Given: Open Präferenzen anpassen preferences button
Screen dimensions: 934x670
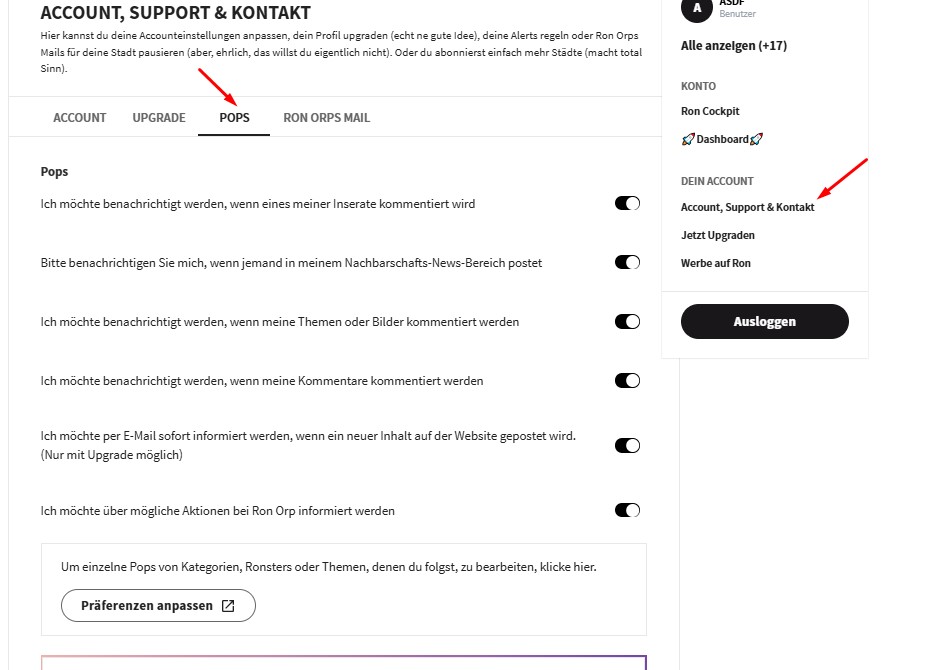Looking at the screenshot, I should point(158,606).
